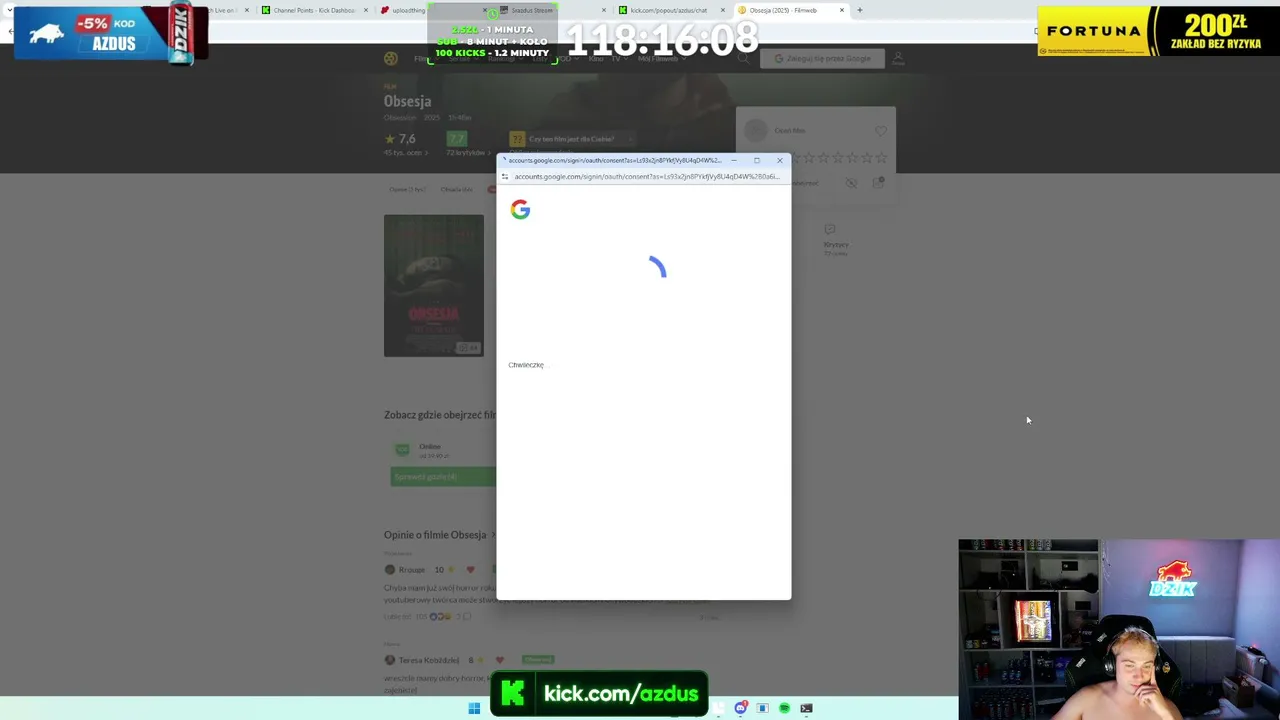Expand the TV menu on Filmweb

coord(618,59)
